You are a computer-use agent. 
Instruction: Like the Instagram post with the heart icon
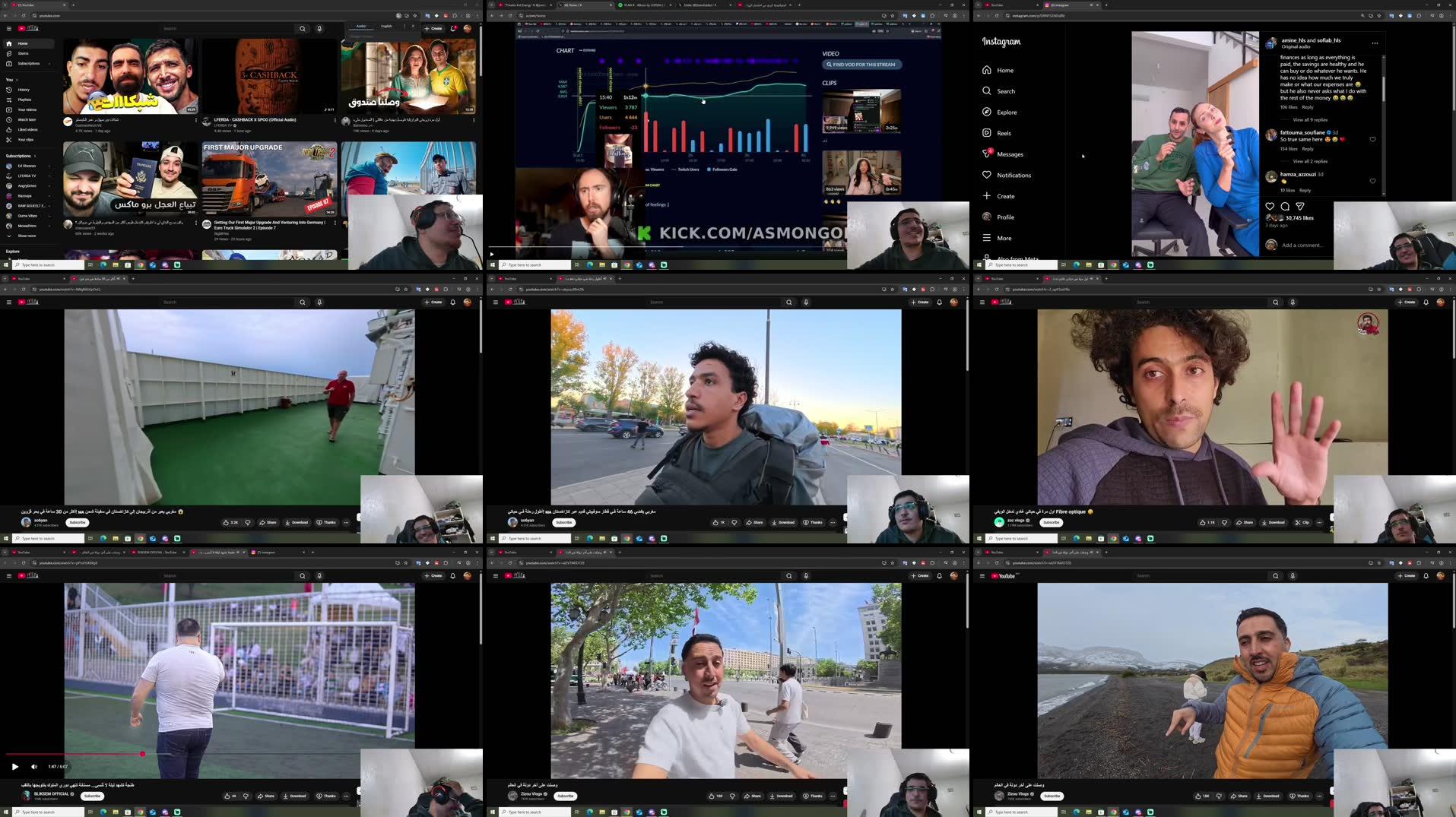(x=1270, y=206)
